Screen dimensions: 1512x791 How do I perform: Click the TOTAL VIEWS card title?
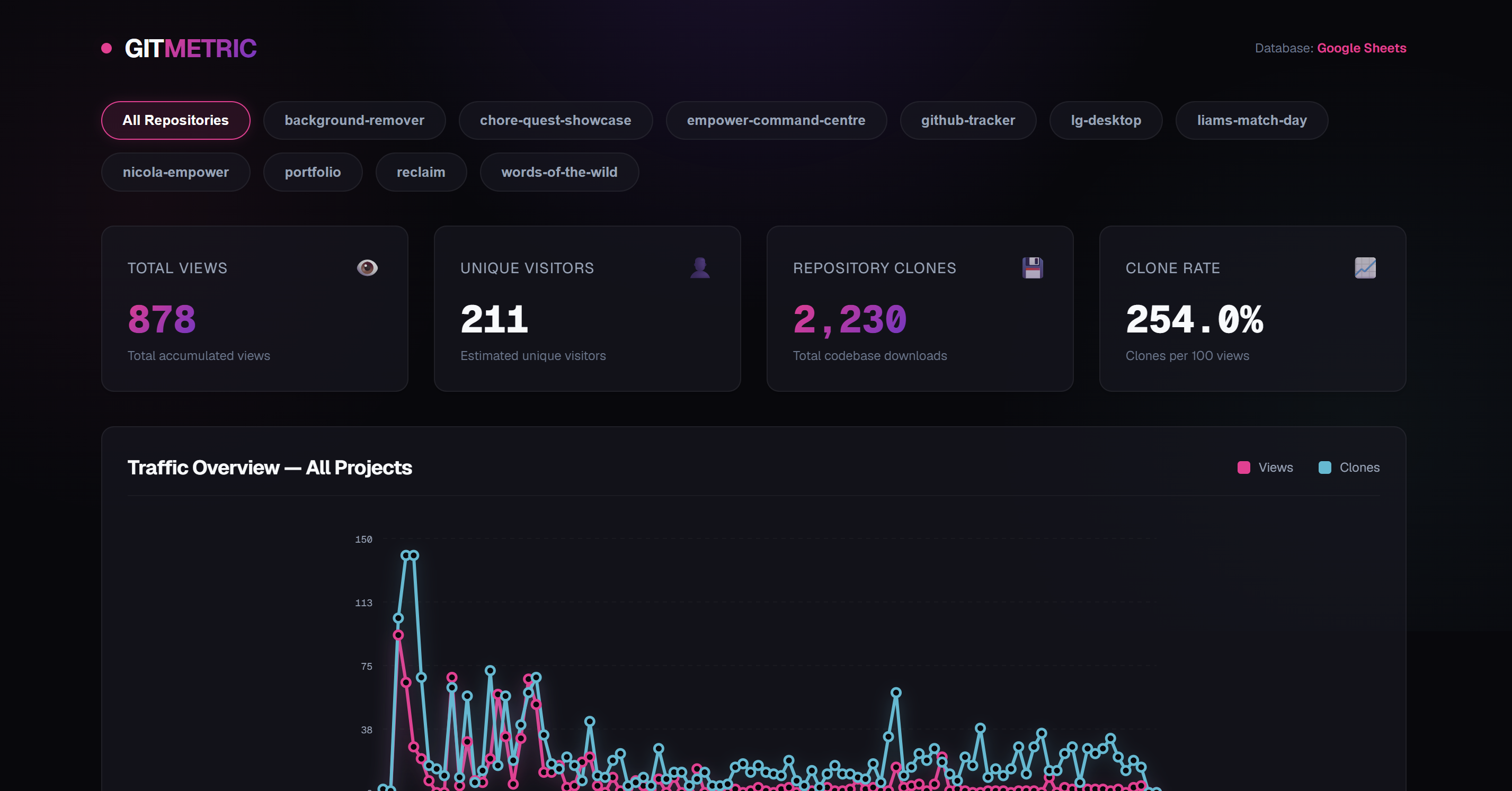pyautogui.click(x=177, y=268)
